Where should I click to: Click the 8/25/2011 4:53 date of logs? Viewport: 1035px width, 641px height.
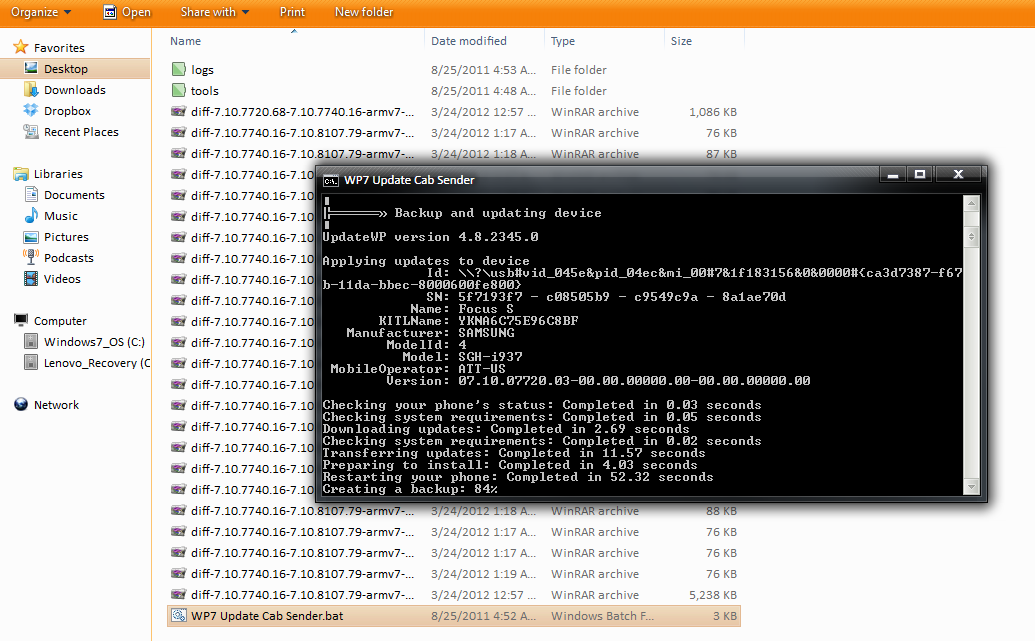pyautogui.click(x=483, y=69)
